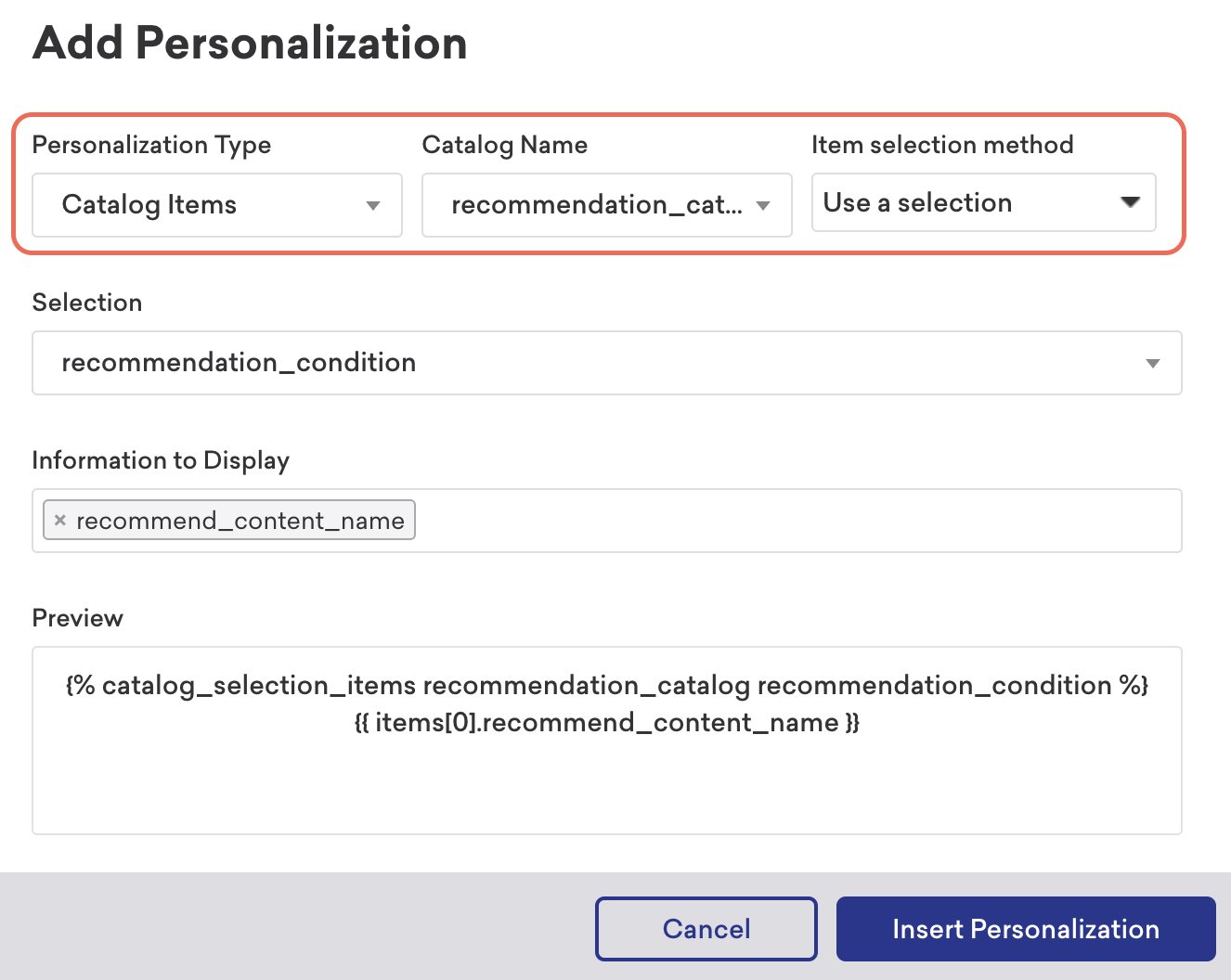1231x980 pixels.
Task: Expand the recommendation_condition selection dropdown
Action: (607, 363)
